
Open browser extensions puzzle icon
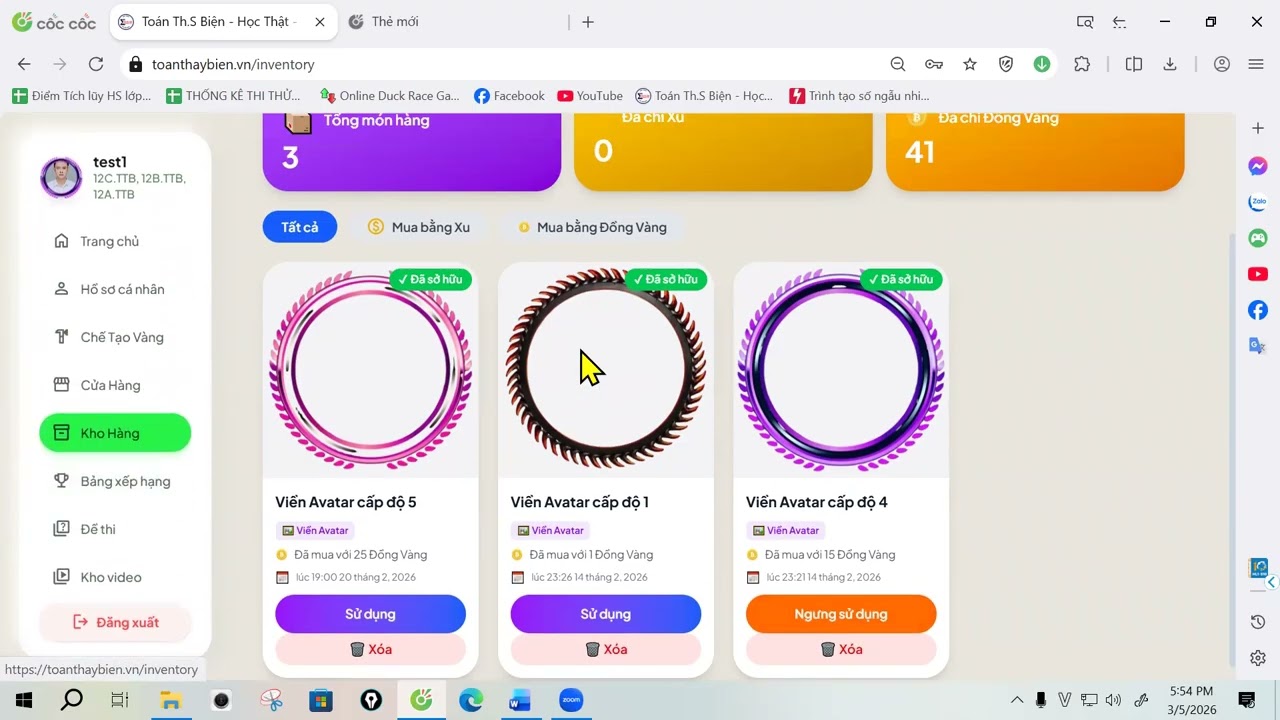click(1082, 64)
